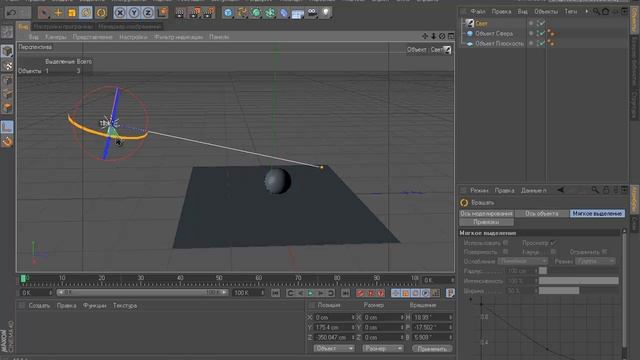Toggle visibility dot for Свет
This screenshot has height=360, width=640.
[531, 23]
